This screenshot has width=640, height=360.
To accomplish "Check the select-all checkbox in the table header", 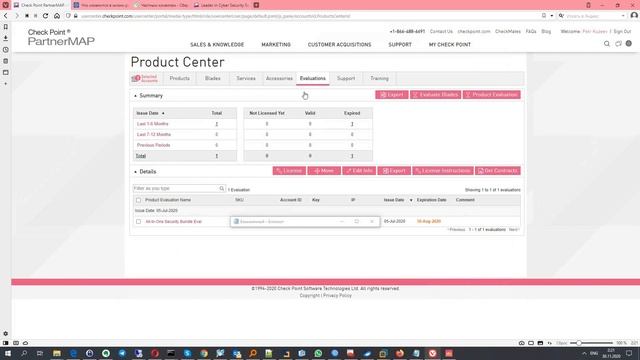I will 138,200.
